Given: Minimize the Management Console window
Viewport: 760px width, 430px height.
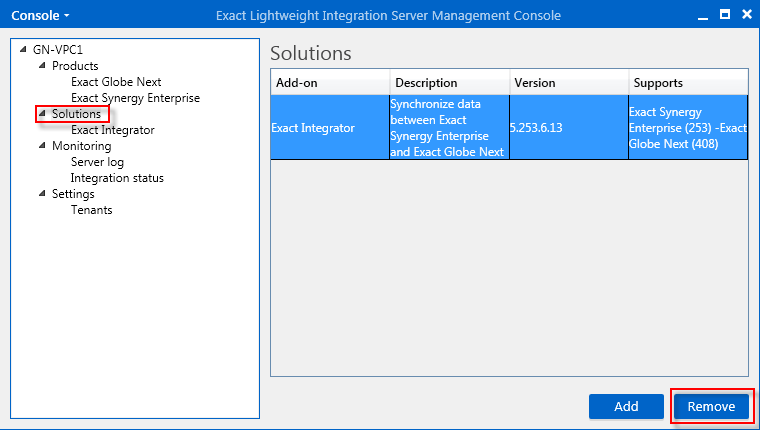Looking at the screenshot, I should [x=703, y=16].
